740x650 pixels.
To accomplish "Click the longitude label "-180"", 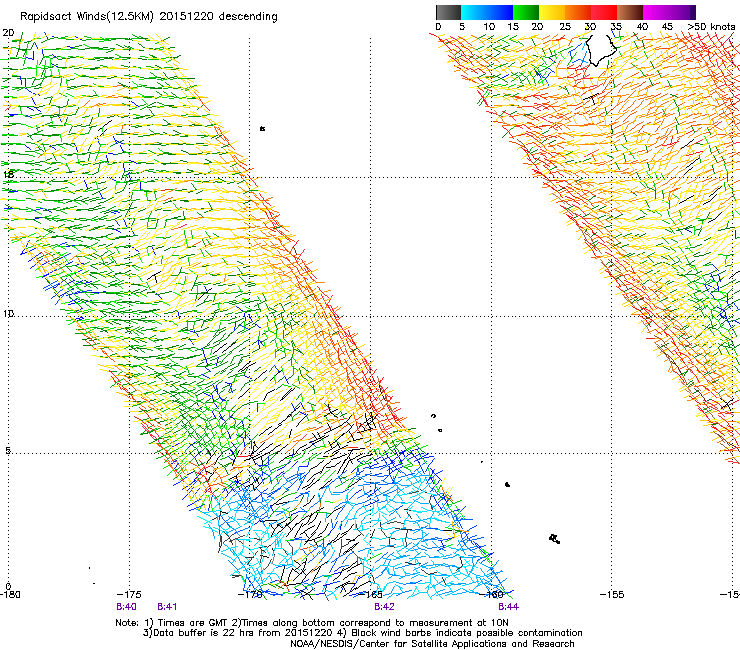I will 10,594.
